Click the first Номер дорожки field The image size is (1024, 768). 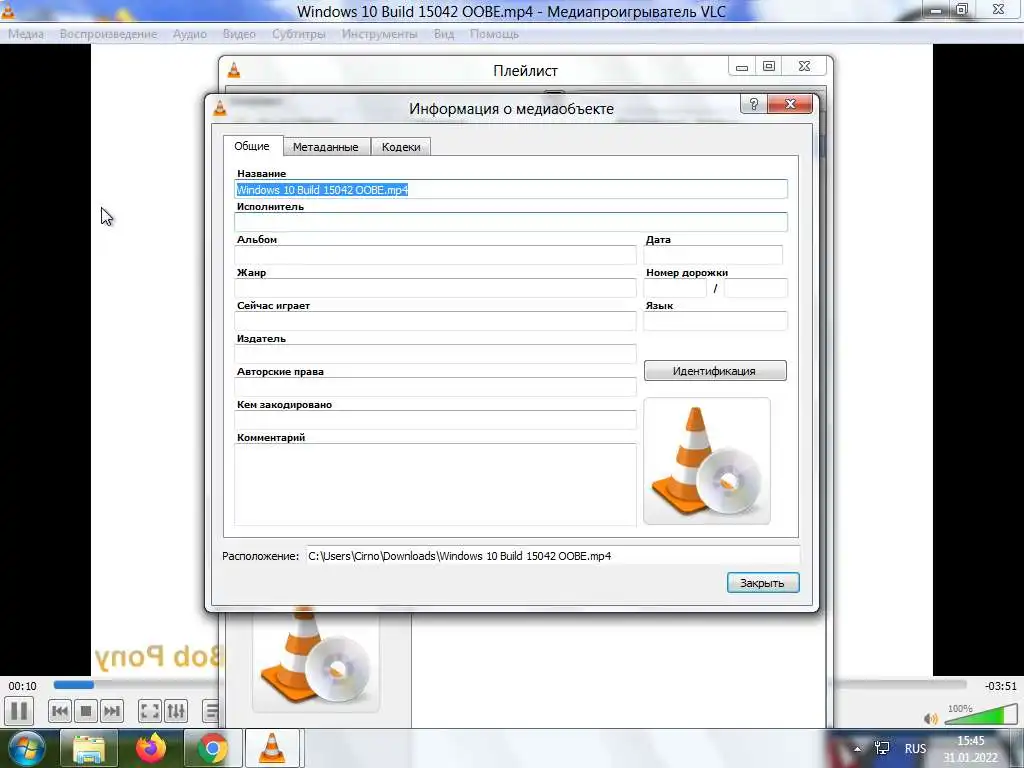coord(675,288)
